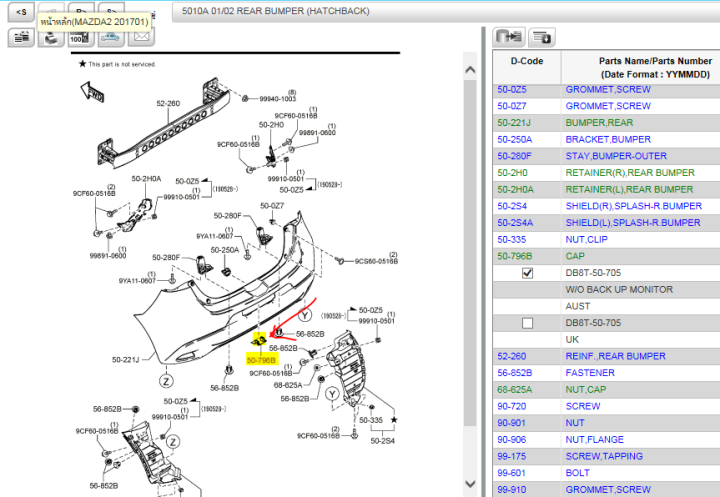Uncheck the DB8T-50-705 W/O back up monitor checkbox
Viewport: 720px width, 497px height.
(527, 273)
